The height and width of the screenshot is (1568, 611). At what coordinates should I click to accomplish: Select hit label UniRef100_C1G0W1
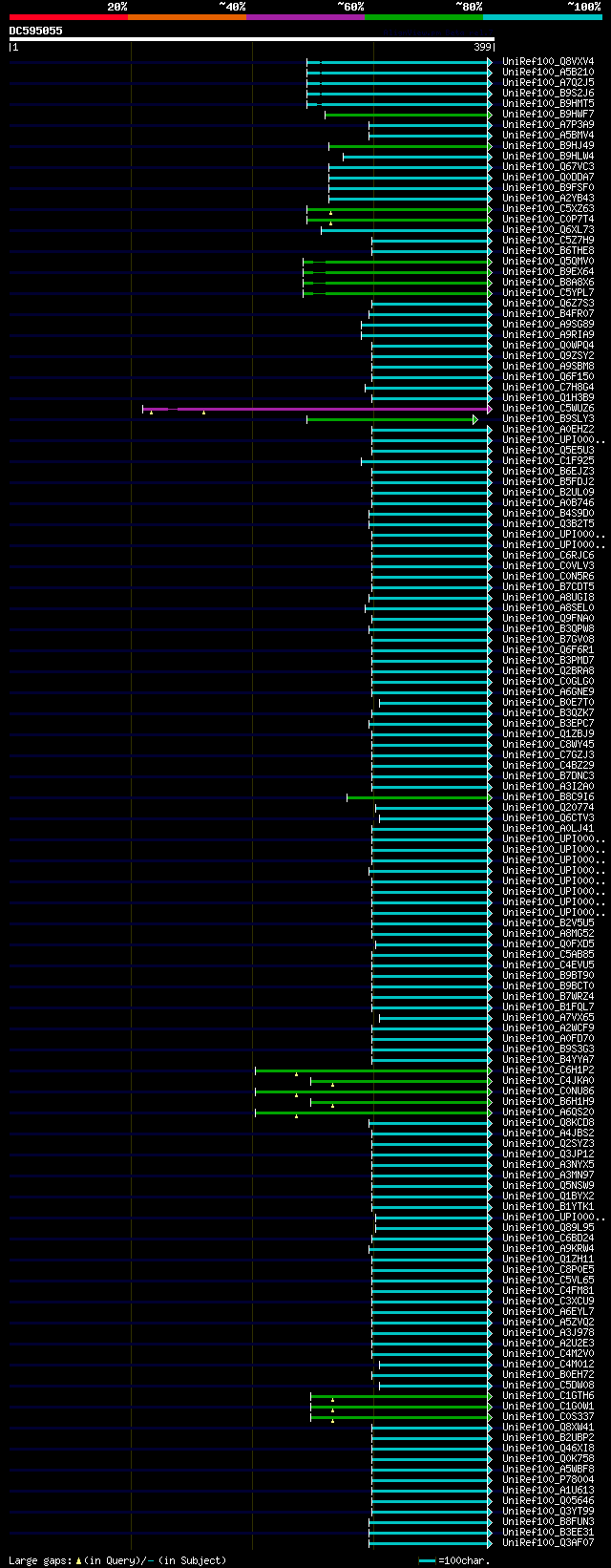click(548, 1406)
